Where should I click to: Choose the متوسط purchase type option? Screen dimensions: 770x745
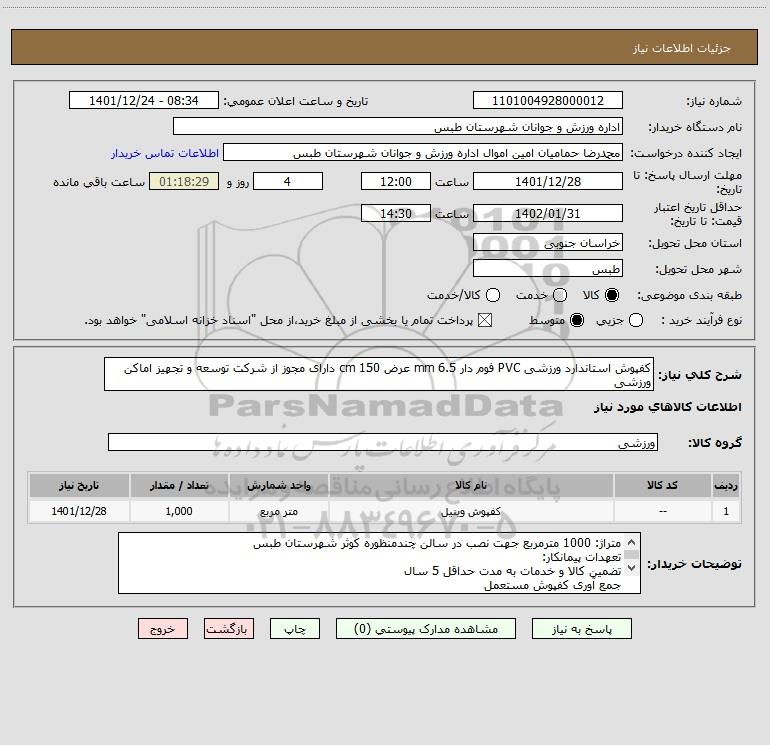tap(577, 320)
